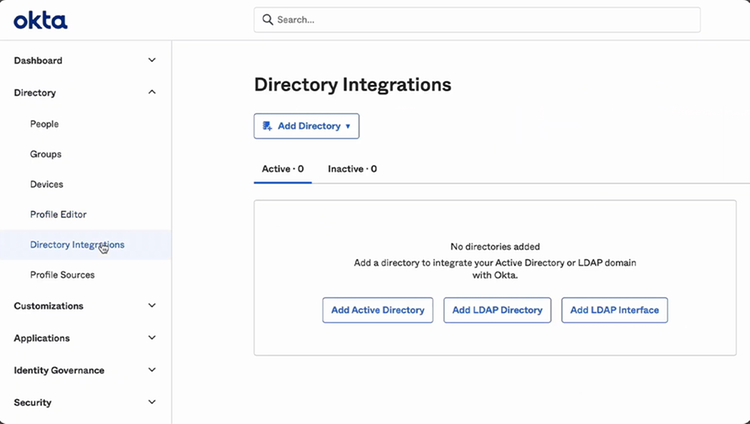This screenshot has height=424, width=750.
Task: Expand the Identity Governance chevron
Action: pos(152,370)
